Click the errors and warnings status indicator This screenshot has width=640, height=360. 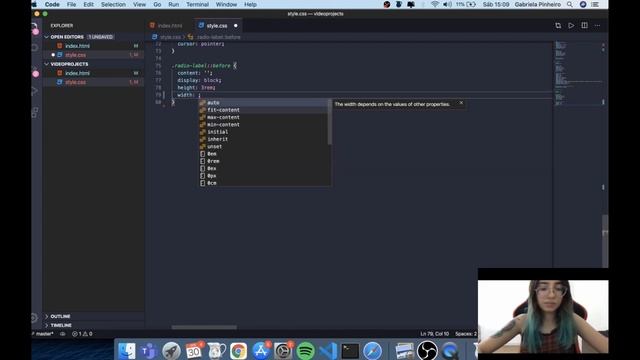(82, 334)
